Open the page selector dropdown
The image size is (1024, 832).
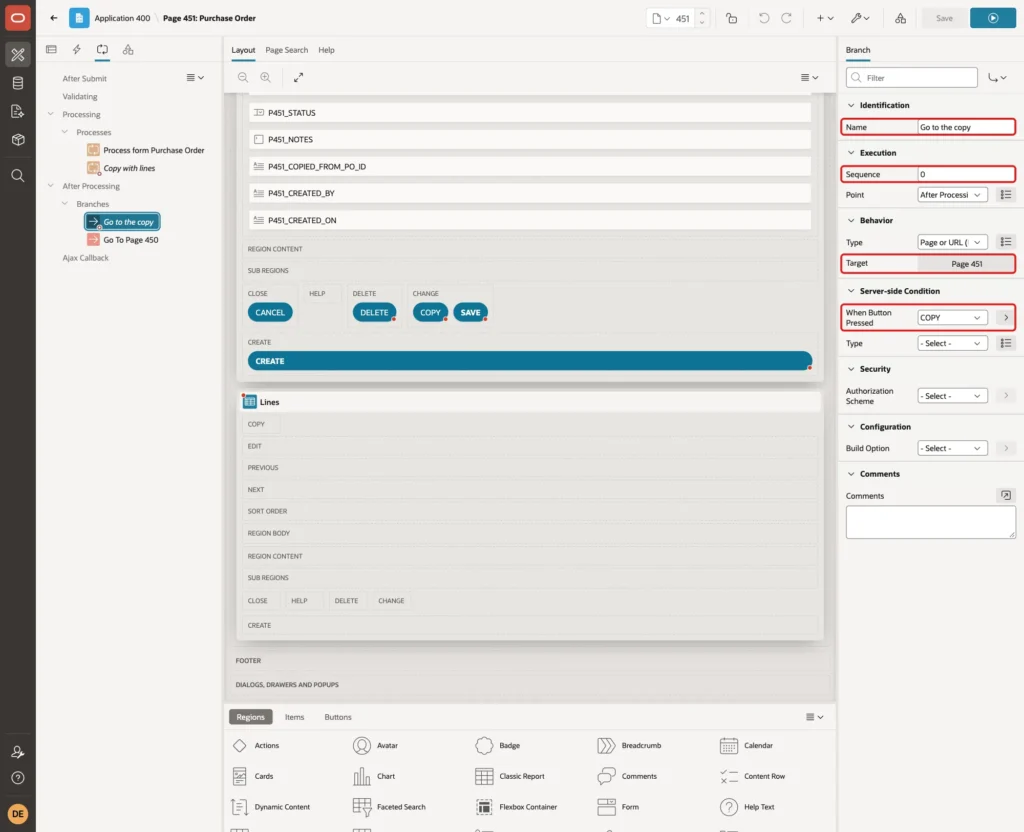pyautogui.click(x=661, y=18)
